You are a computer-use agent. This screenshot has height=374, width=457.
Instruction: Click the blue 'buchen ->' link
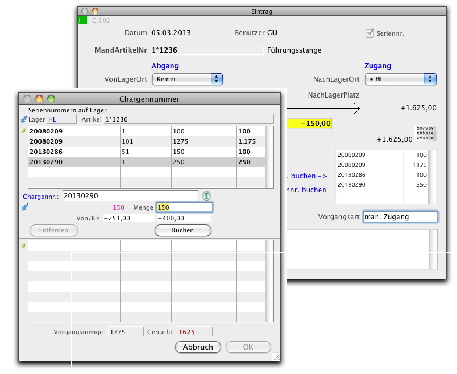(x=308, y=176)
